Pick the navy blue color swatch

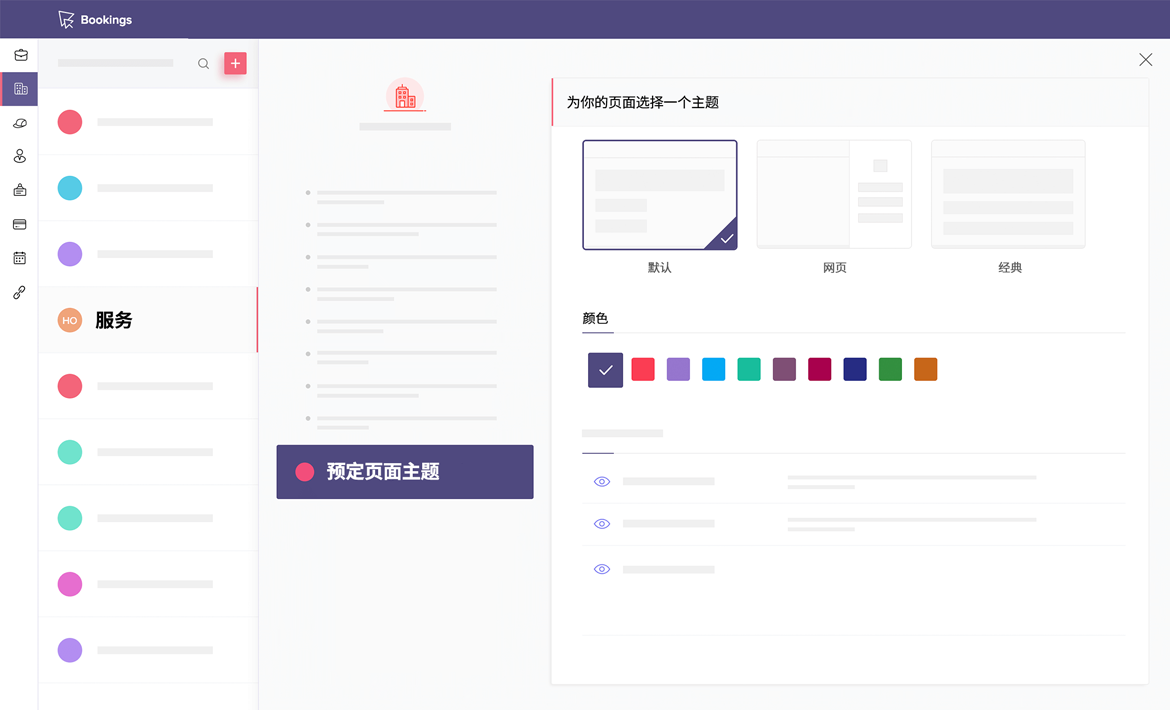tap(855, 369)
